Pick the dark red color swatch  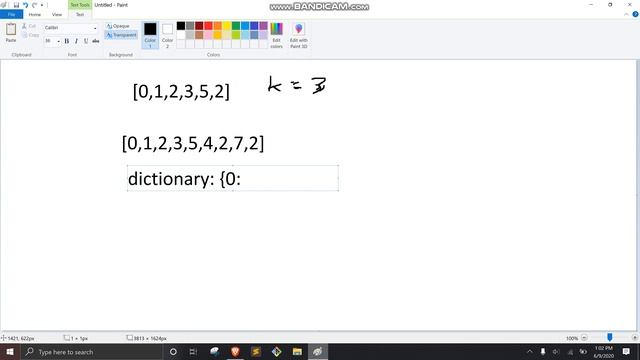(199, 26)
